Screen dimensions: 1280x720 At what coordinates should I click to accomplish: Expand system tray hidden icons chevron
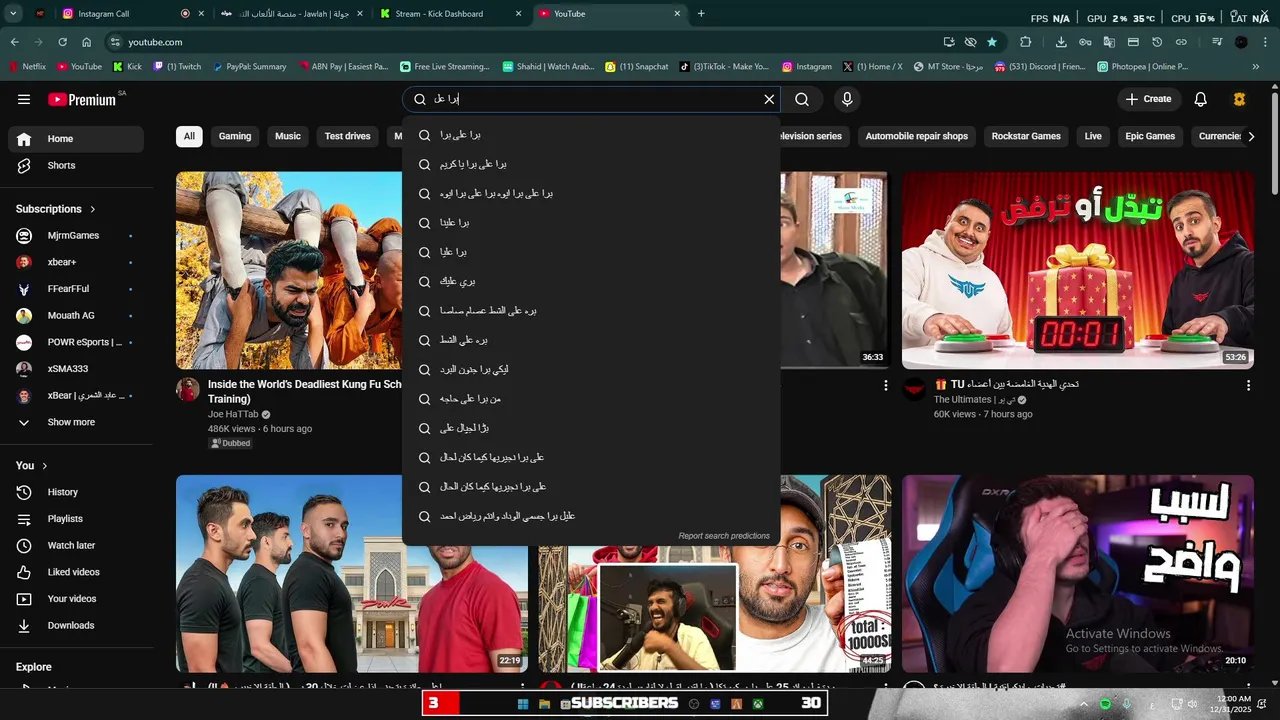pyautogui.click(x=1083, y=704)
